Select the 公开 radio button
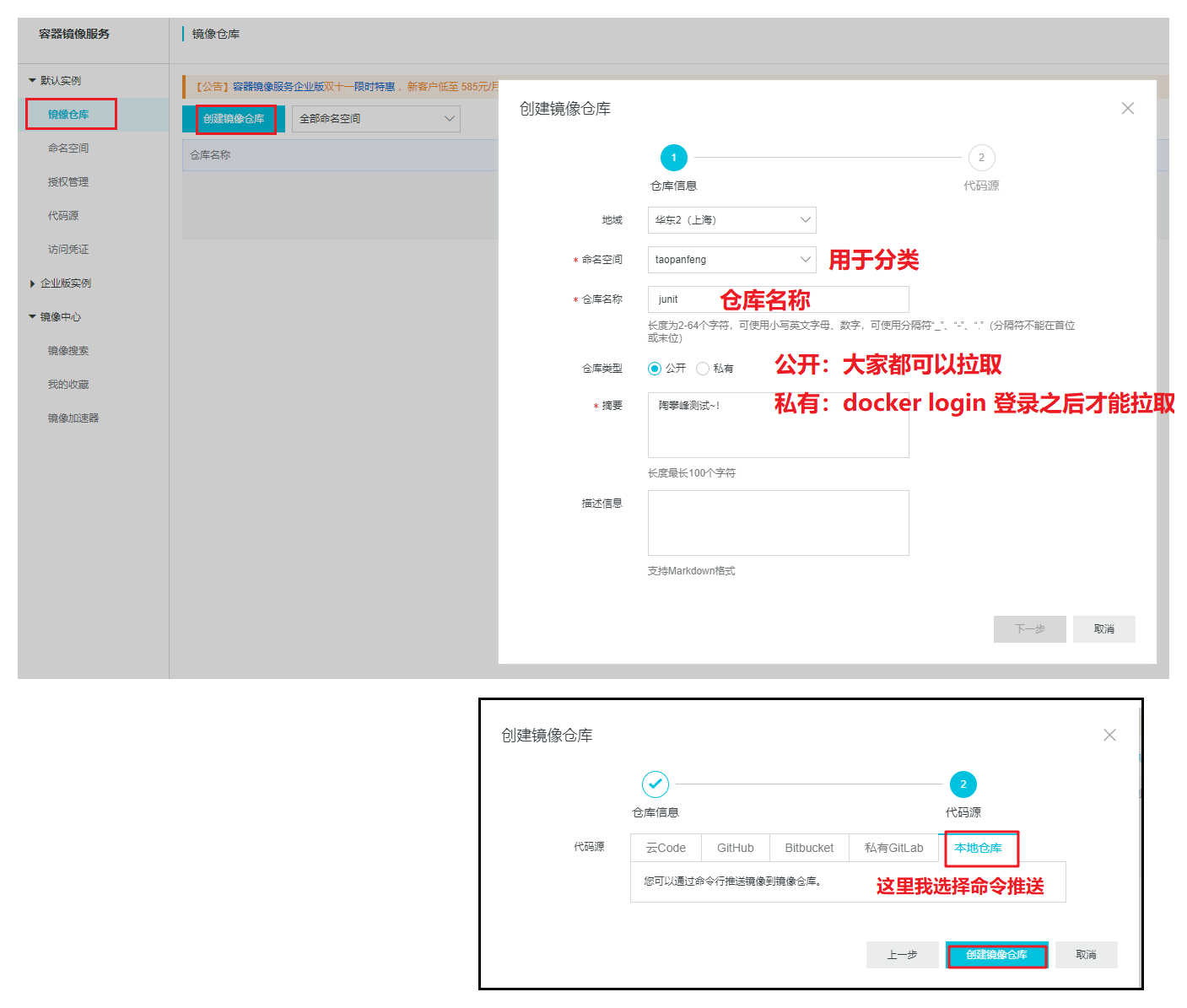The height and width of the screenshot is (1008, 1187). click(655, 369)
